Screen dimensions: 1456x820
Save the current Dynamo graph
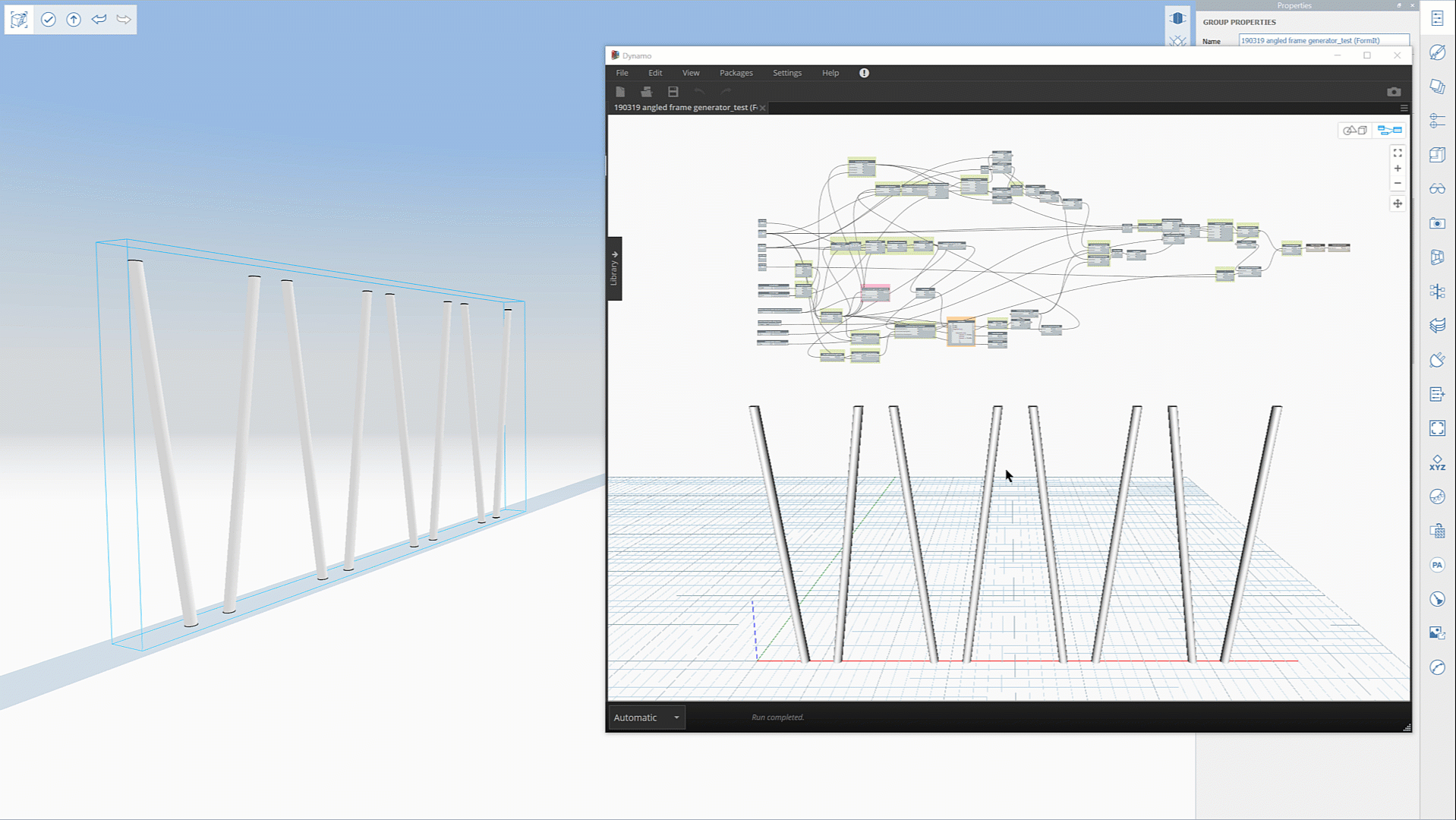tap(673, 91)
